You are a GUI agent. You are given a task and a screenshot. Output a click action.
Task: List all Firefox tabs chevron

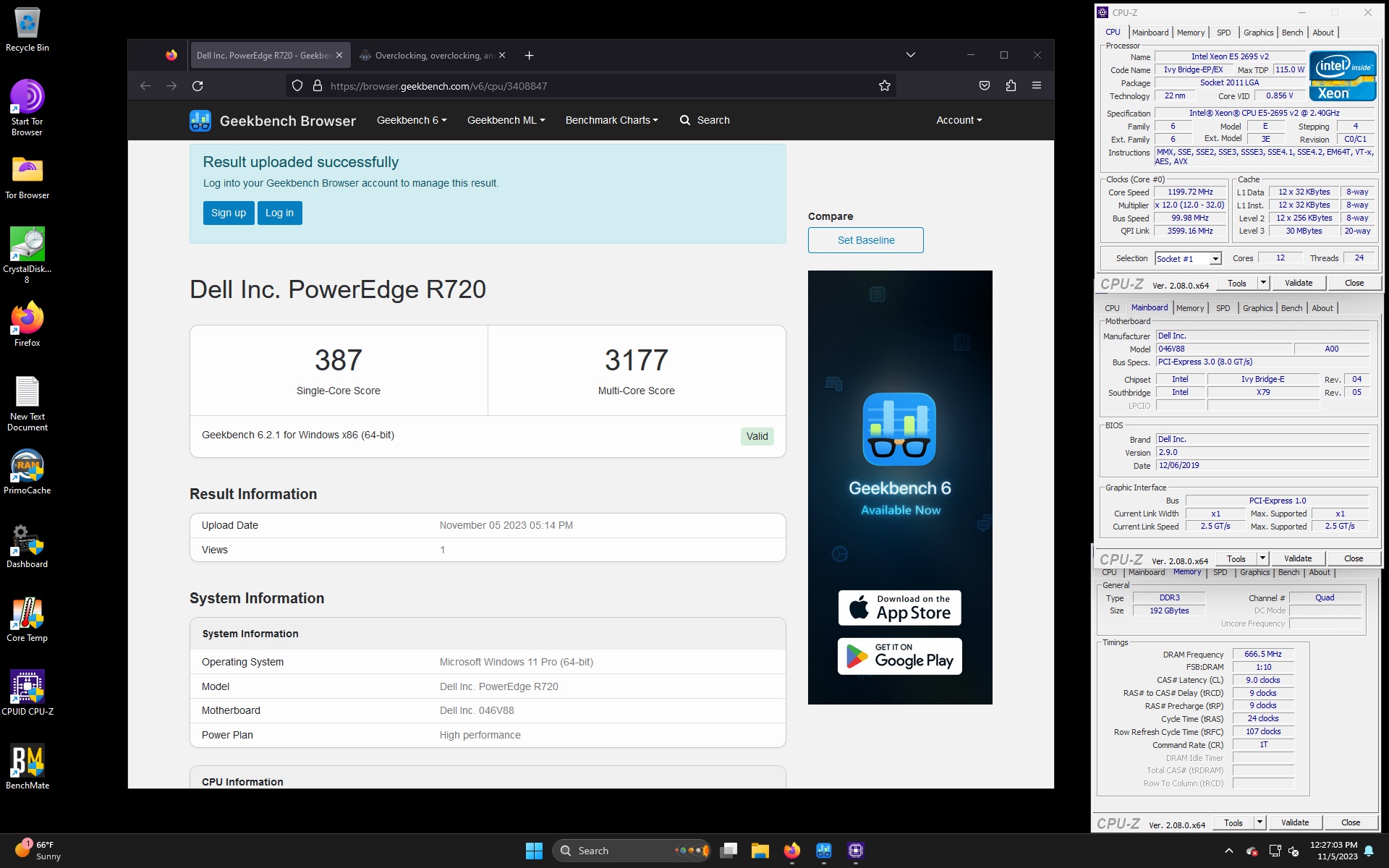911,55
